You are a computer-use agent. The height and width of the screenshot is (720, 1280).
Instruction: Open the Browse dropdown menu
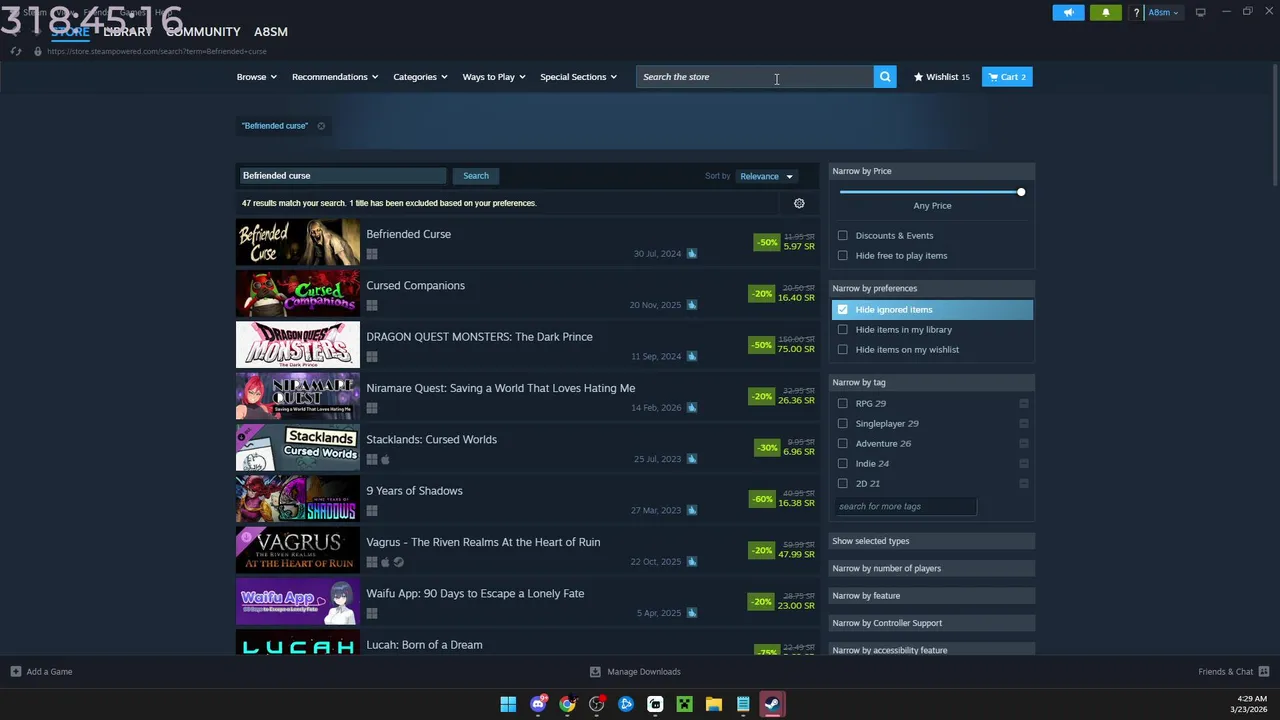[x=257, y=77]
